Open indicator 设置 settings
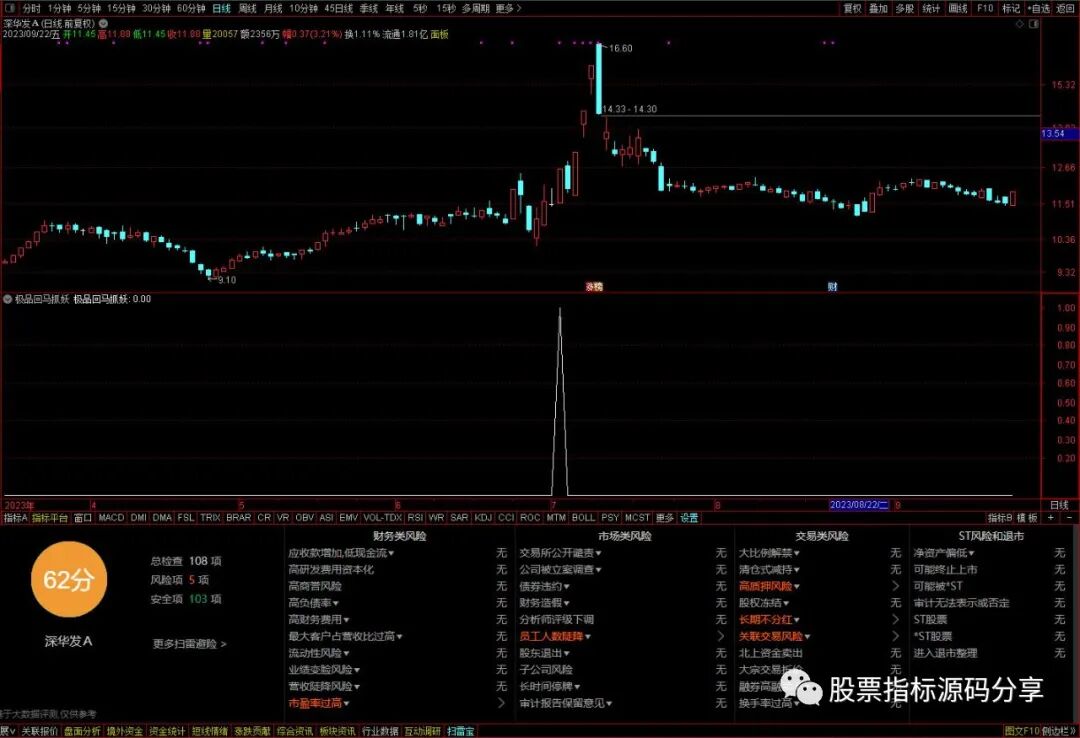This screenshot has width=1080, height=738. 689,517
